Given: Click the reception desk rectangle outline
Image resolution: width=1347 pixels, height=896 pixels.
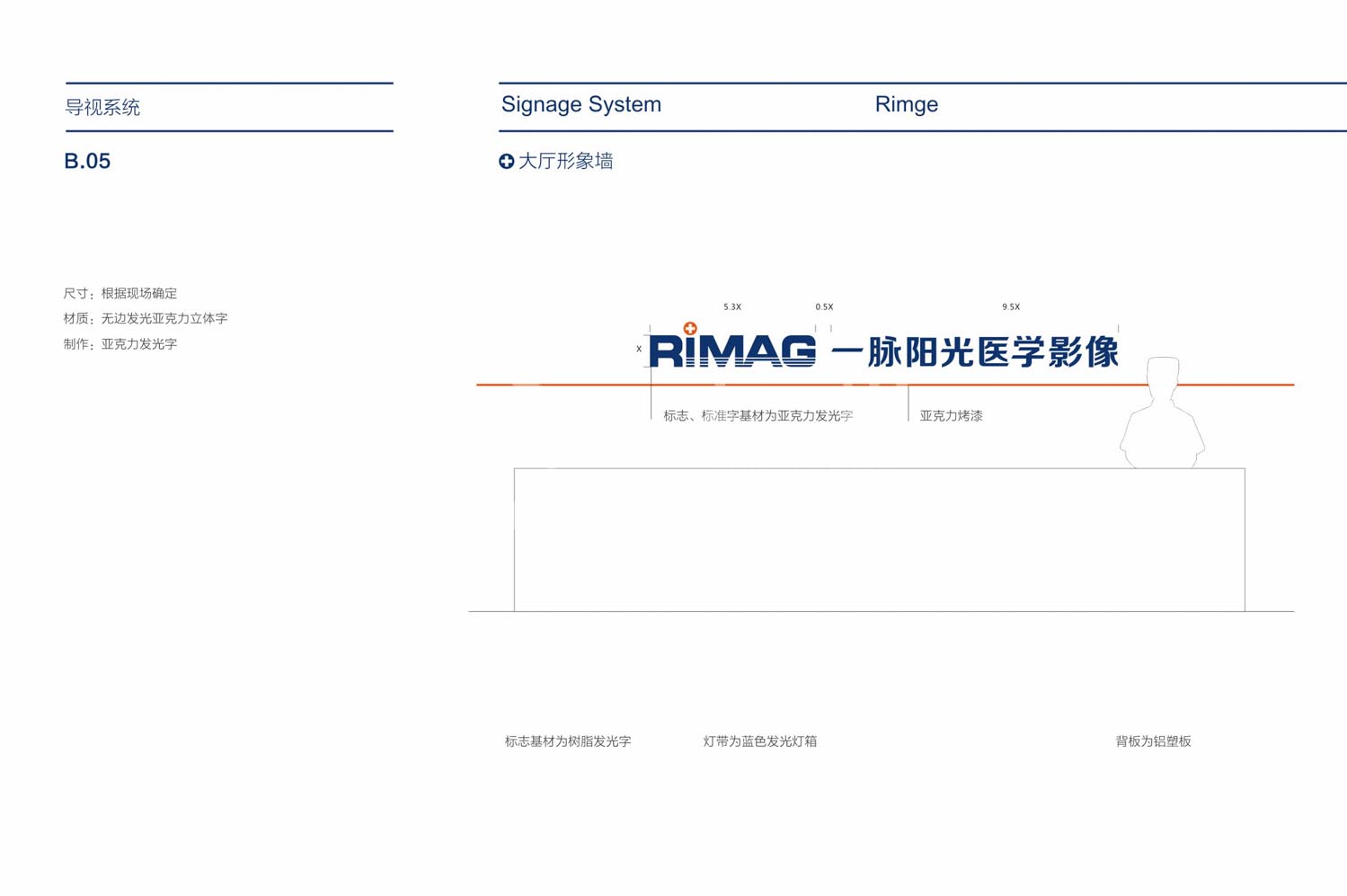Looking at the screenshot, I should click(x=880, y=539).
